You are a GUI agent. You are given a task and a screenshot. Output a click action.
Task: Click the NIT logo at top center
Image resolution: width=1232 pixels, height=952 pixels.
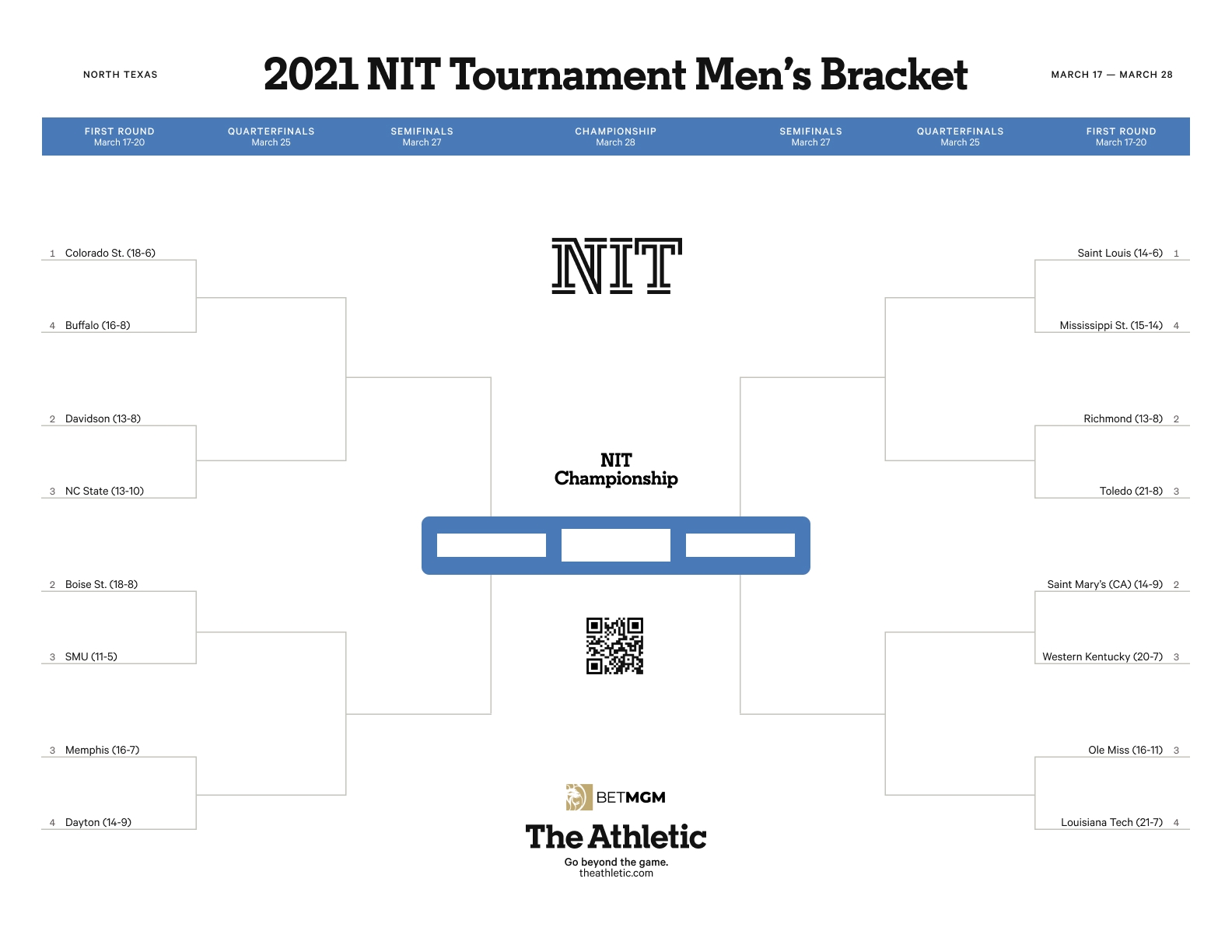616,266
